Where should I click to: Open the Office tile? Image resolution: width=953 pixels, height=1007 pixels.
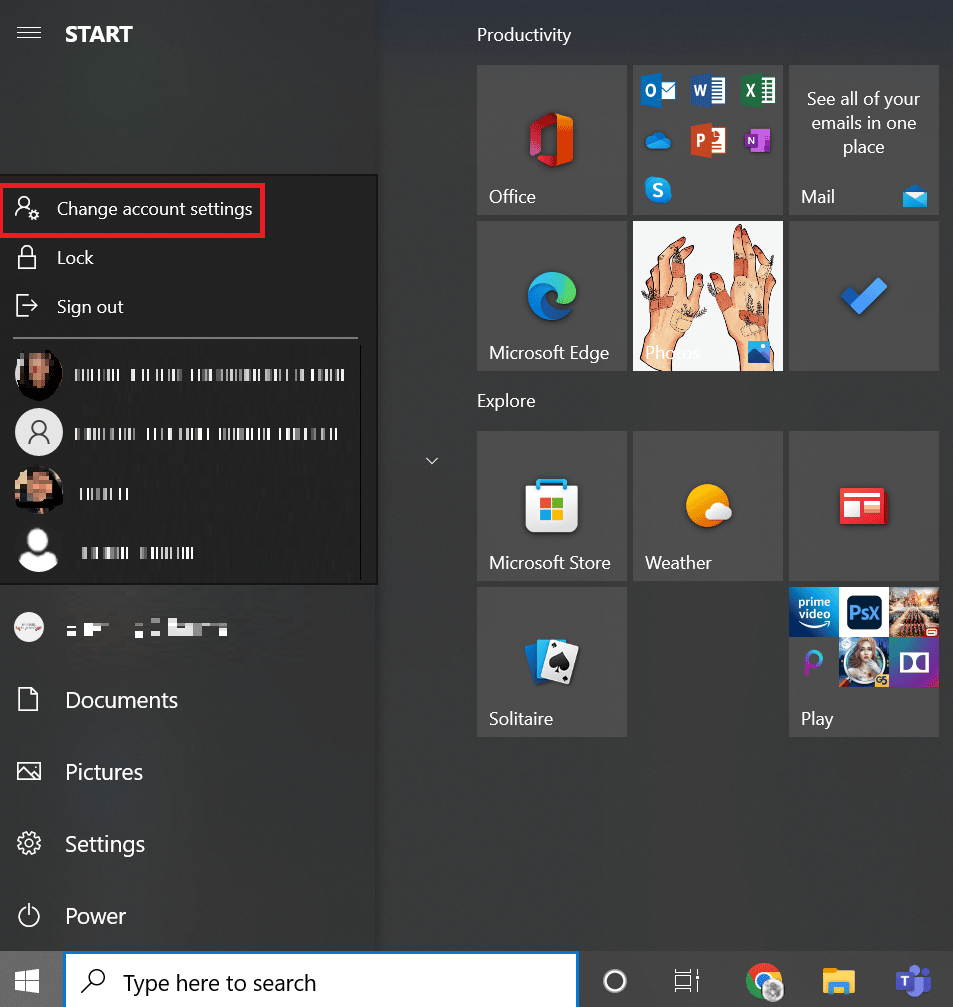point(552,140)
